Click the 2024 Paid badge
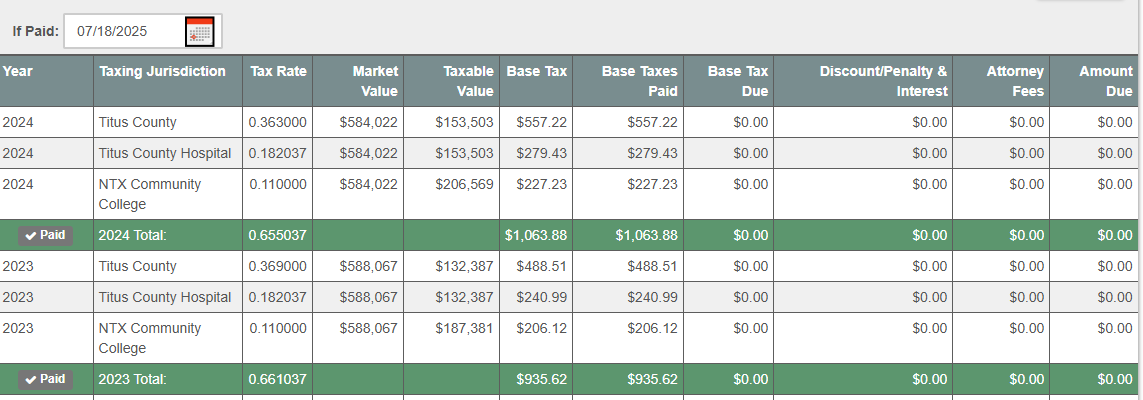This screenshot has height=400, width=1143. tap(46, 235)
